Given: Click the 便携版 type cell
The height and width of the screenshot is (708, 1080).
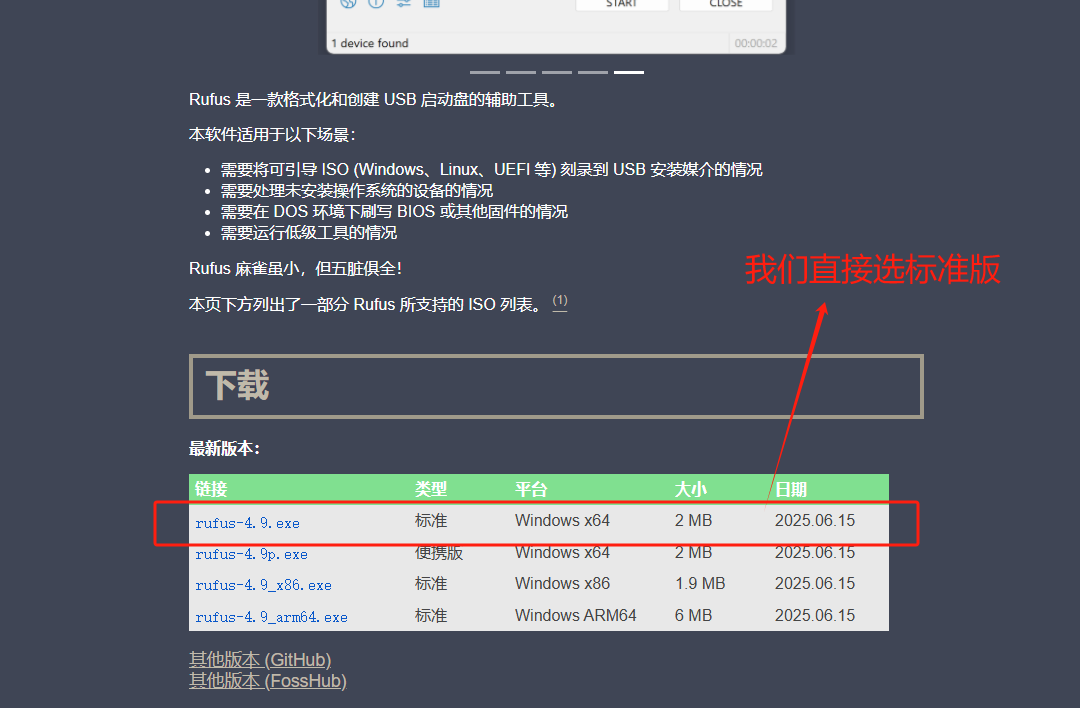Looking at the screenshot, I should pos(439,552).
